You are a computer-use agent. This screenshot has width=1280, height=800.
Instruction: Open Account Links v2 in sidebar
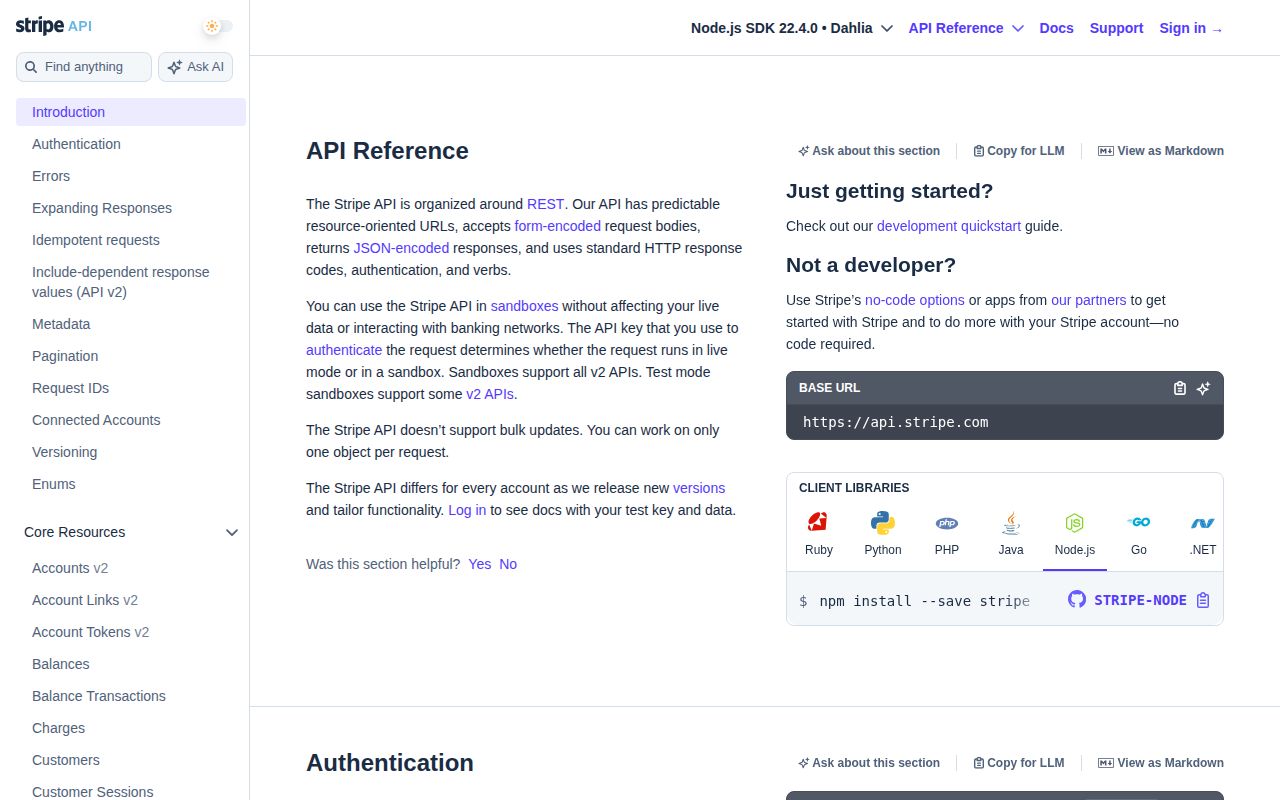coord(85,600)
